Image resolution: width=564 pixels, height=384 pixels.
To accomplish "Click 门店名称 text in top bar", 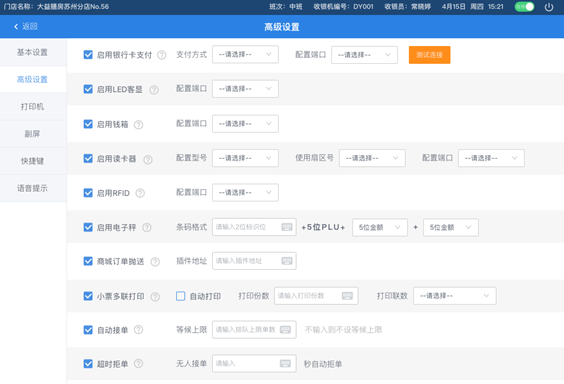I will pos(56,6).
